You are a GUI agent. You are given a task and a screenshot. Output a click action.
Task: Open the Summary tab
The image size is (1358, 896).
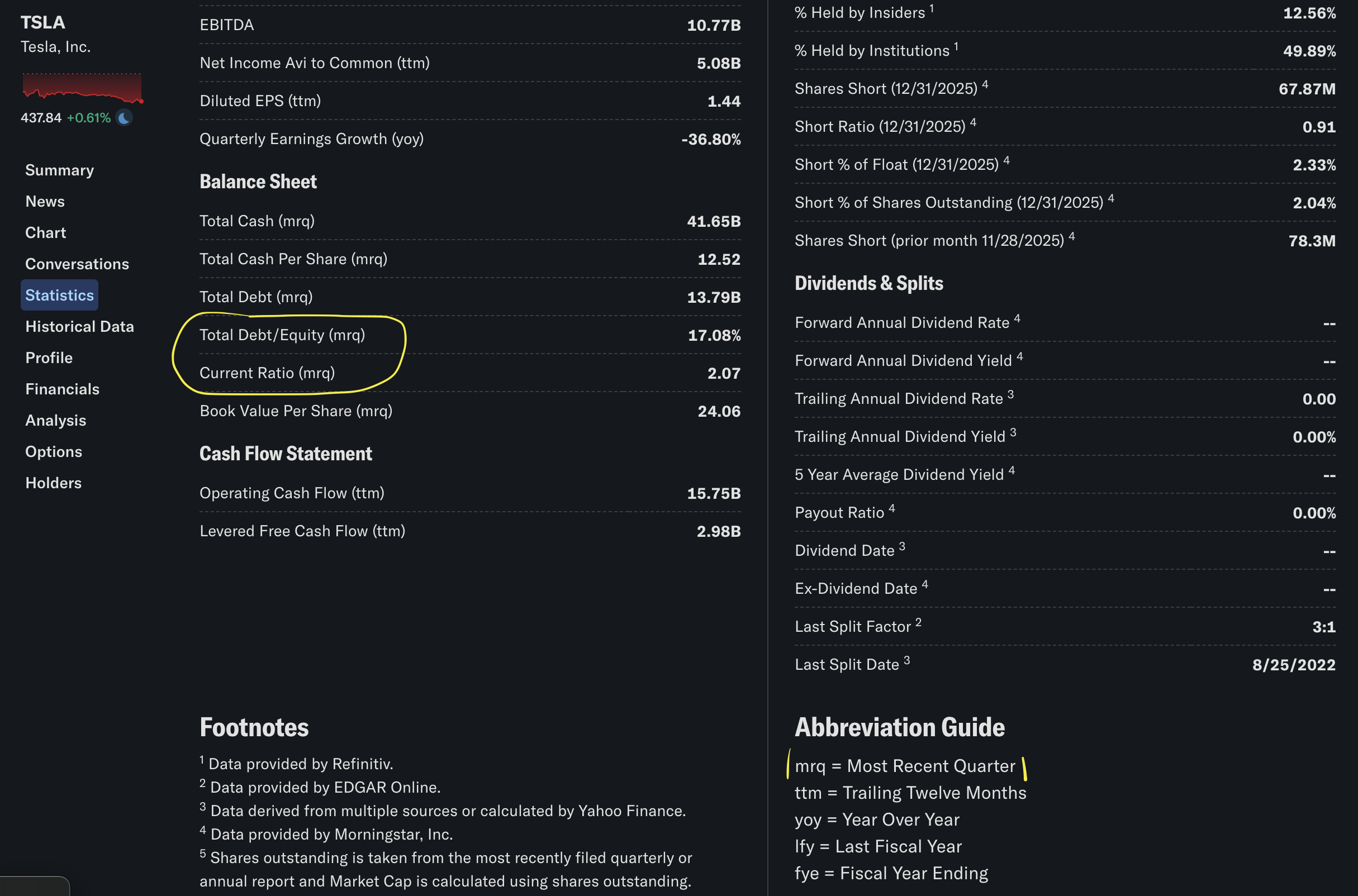pos(59,170)
